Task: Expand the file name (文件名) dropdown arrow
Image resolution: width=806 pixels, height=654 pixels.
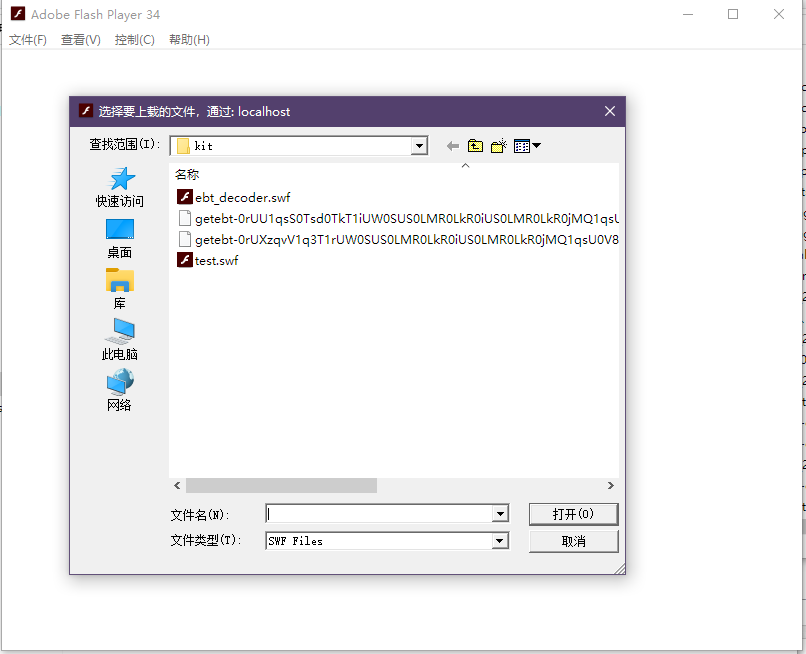Action: (x=500, y=514)
